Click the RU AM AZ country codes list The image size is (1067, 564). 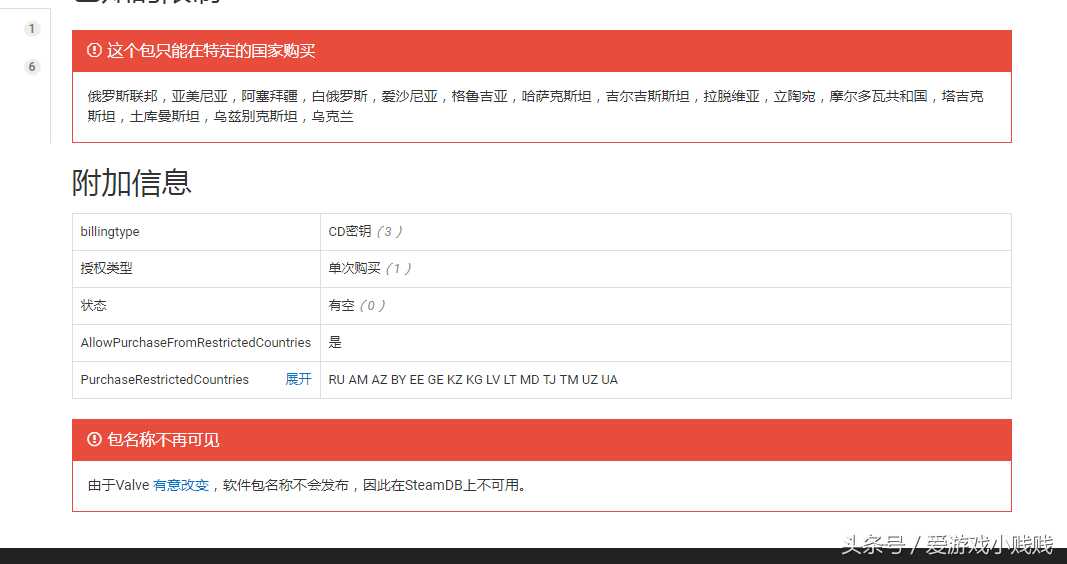click(473, 379)
